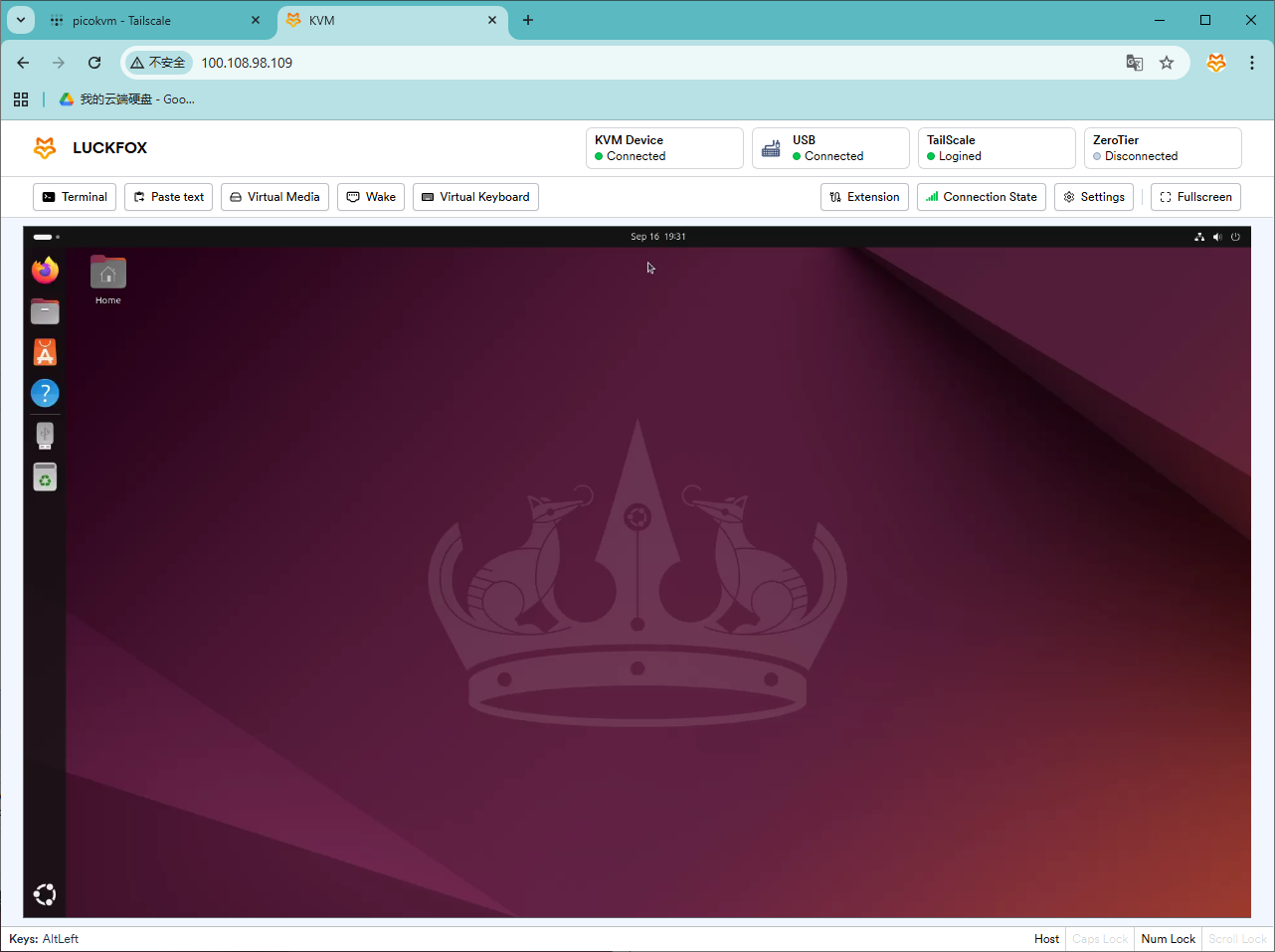This screenshot has height=952, width=1275.
Task: Click the address bar URL field
Action: point(597,63)
